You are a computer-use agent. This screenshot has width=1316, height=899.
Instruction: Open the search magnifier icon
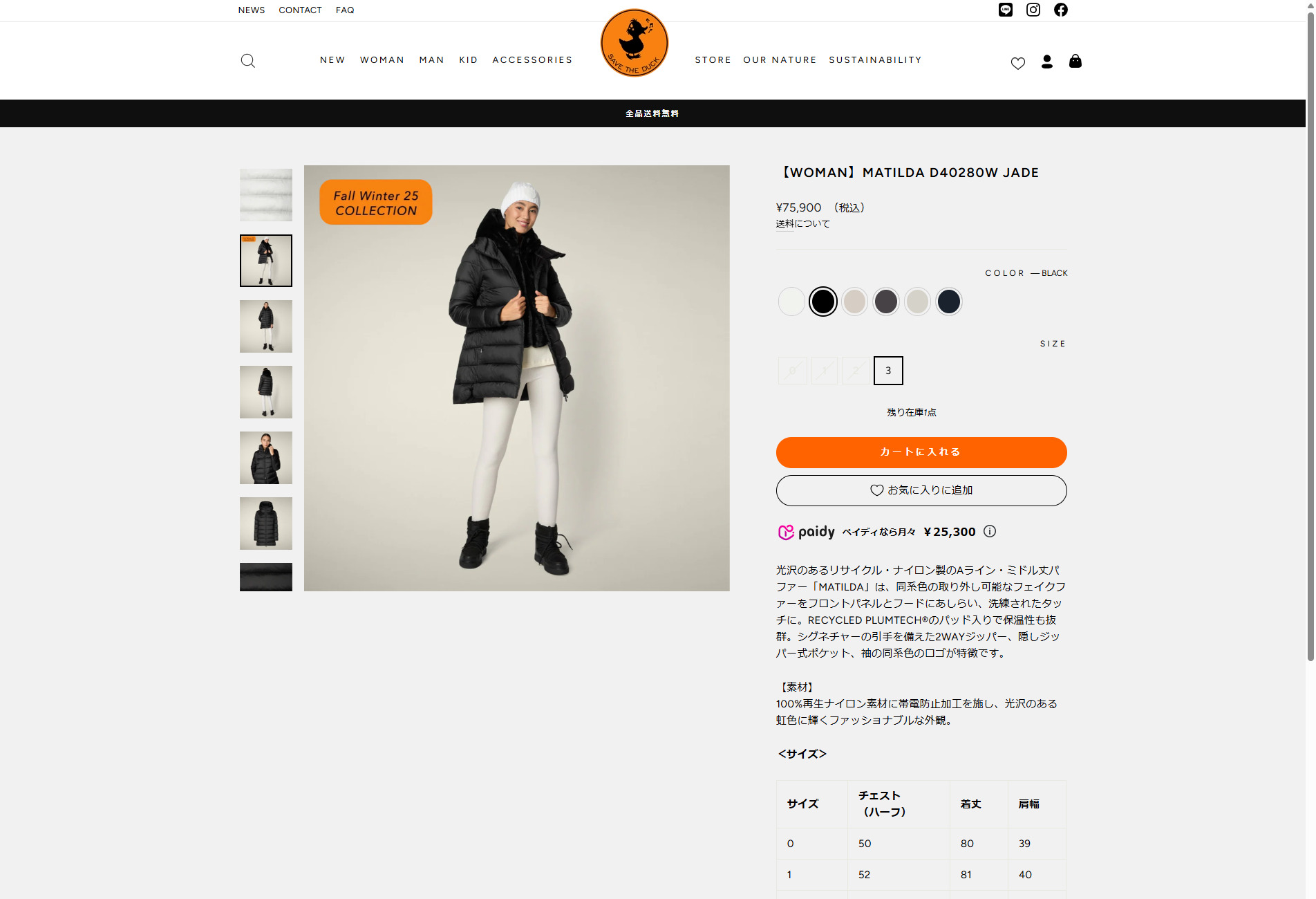point(248,61)
